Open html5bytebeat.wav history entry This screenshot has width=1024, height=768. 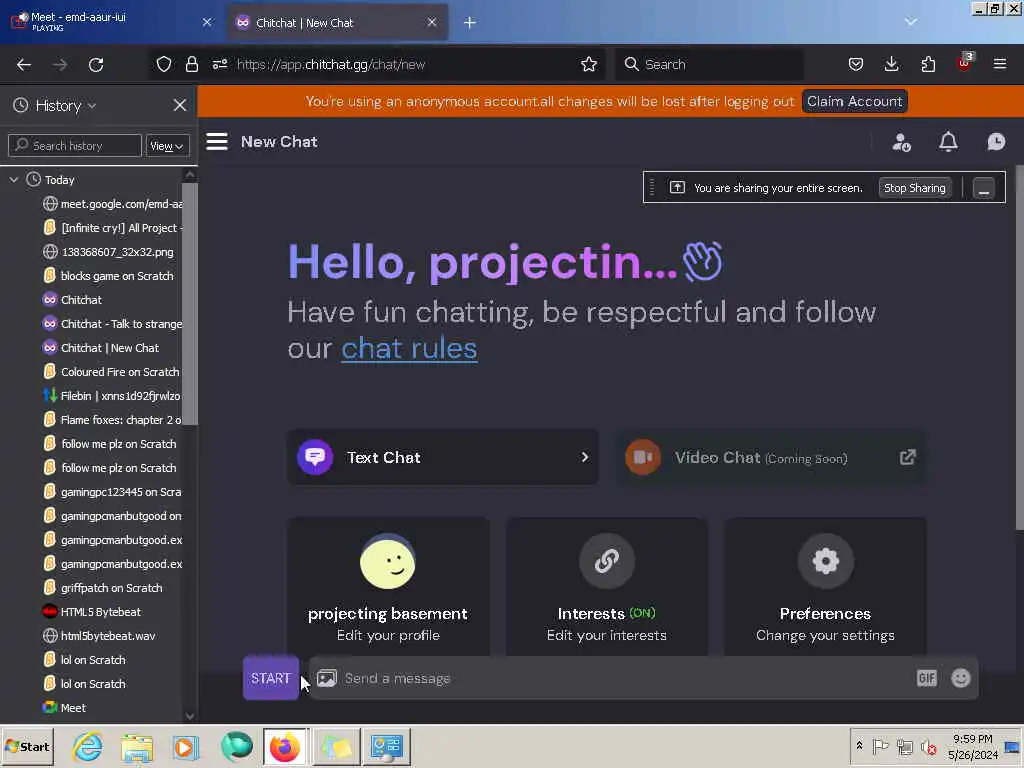click(99, 635)
